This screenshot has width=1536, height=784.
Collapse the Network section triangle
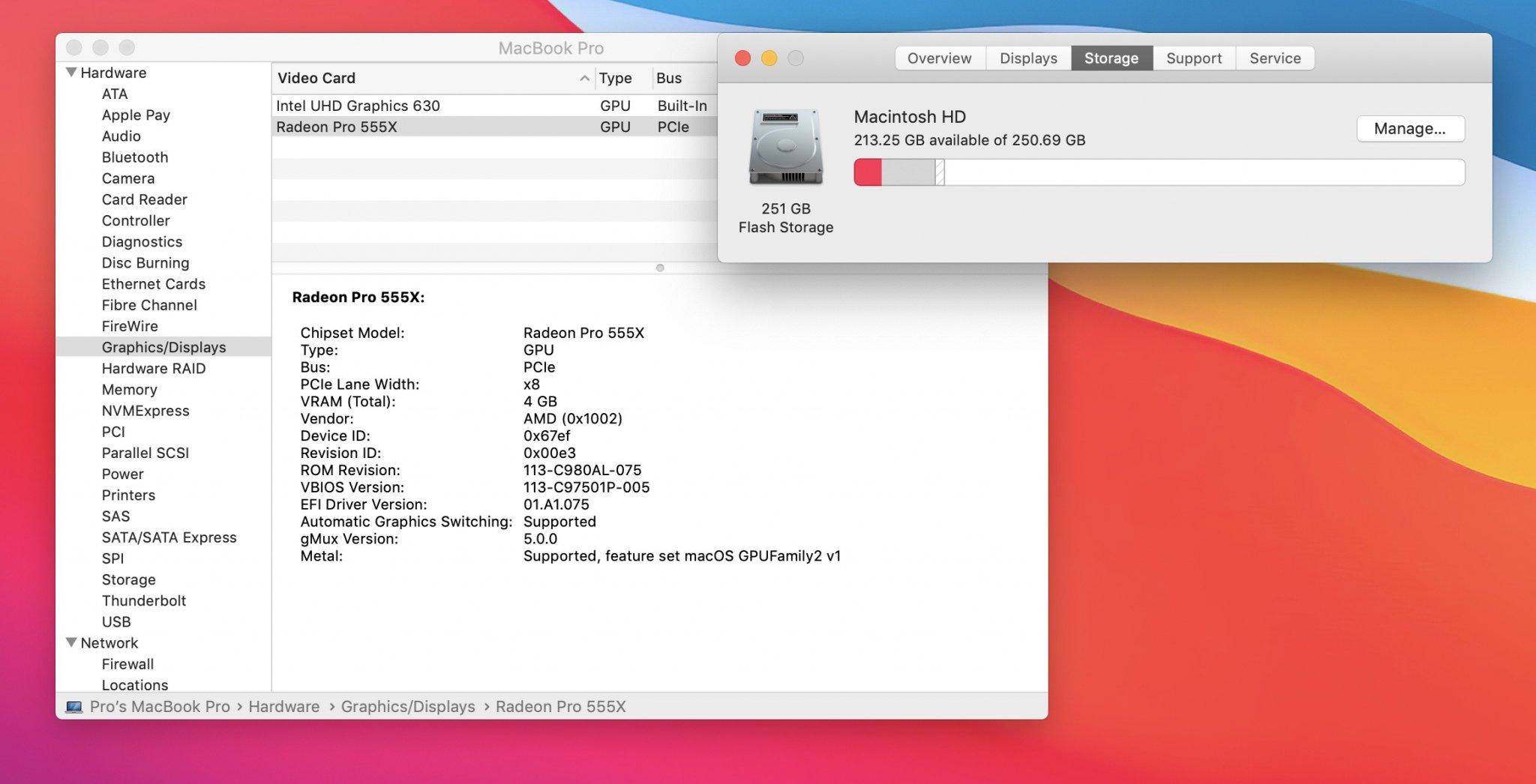pyautogui.click(x=71, y=642)
